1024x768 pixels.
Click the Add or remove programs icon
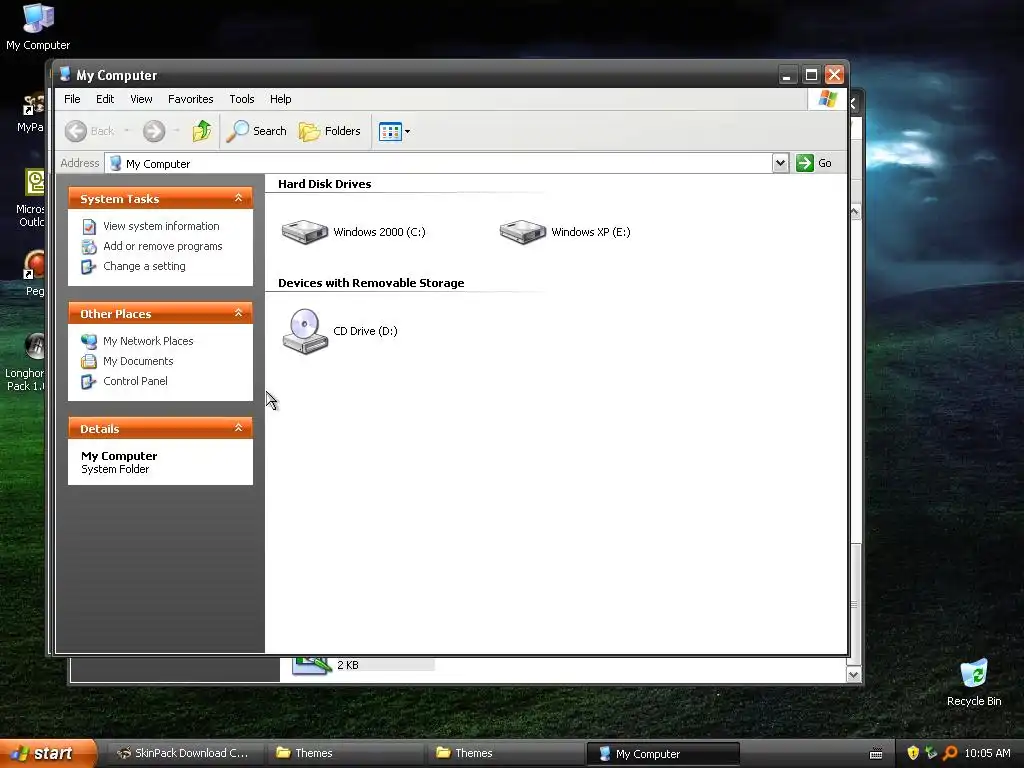click(89, 247)
